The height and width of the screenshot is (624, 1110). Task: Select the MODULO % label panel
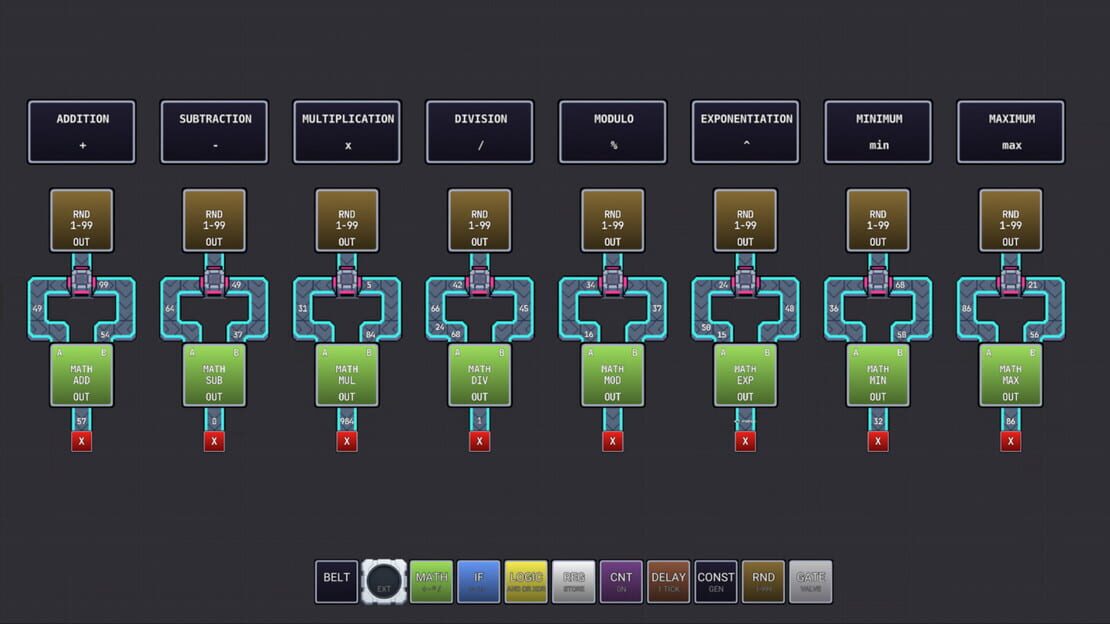(612, 132)
